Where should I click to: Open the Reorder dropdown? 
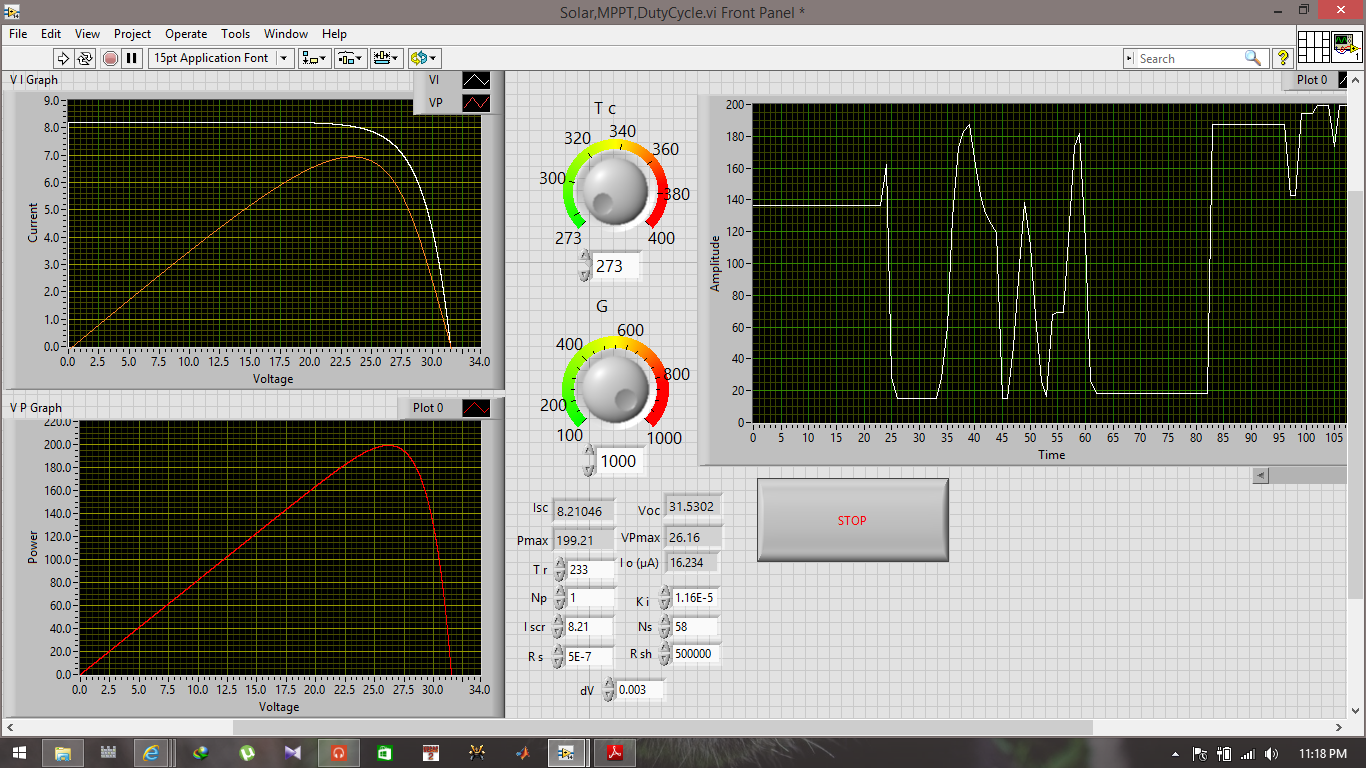pos(424,58)
